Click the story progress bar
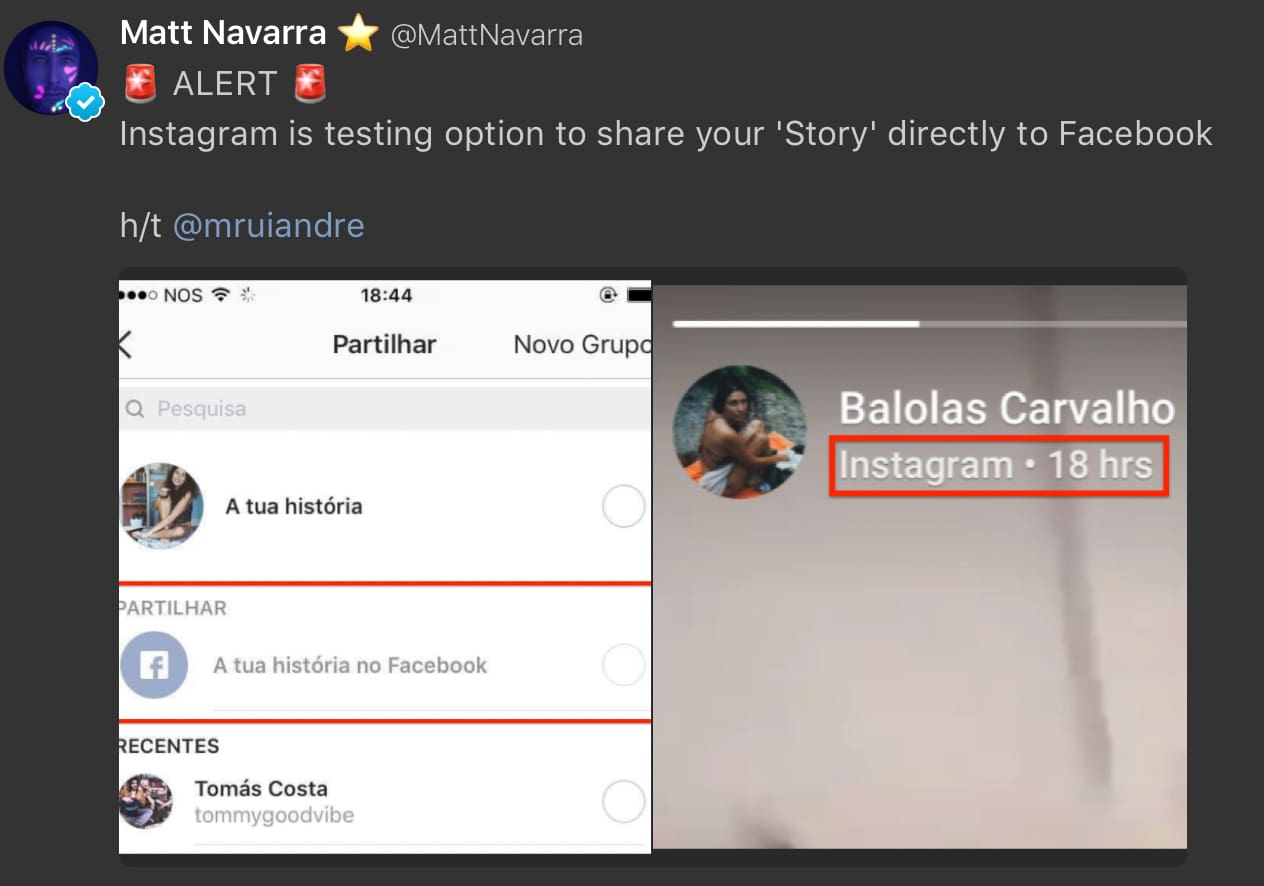This screenshot has width=1264, height=886. [930, 324]
